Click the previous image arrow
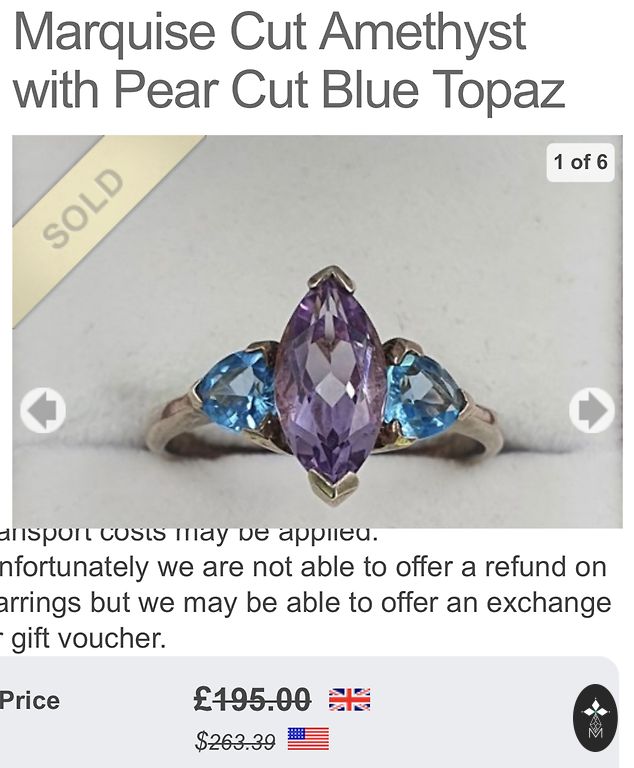Viewport: 634px width, 768px height. tap(43, 410)
